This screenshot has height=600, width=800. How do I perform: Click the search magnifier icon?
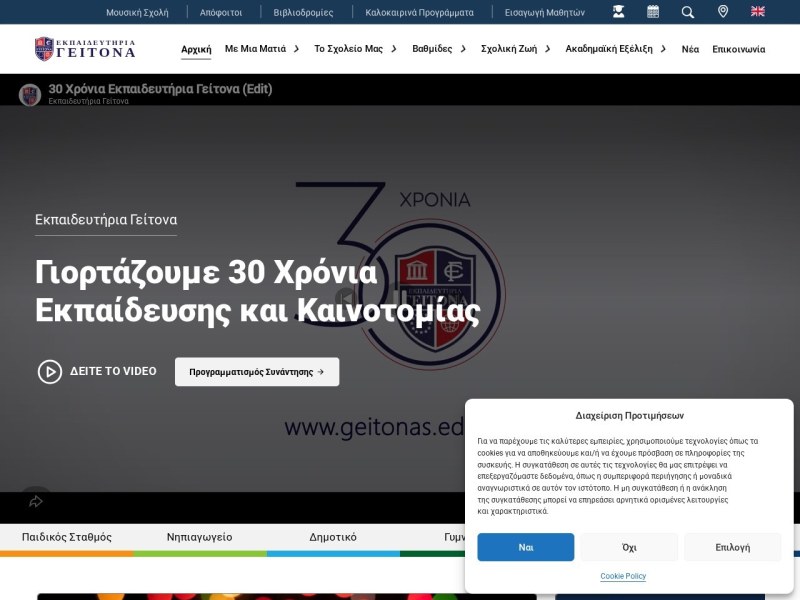(x=688, y=12)
